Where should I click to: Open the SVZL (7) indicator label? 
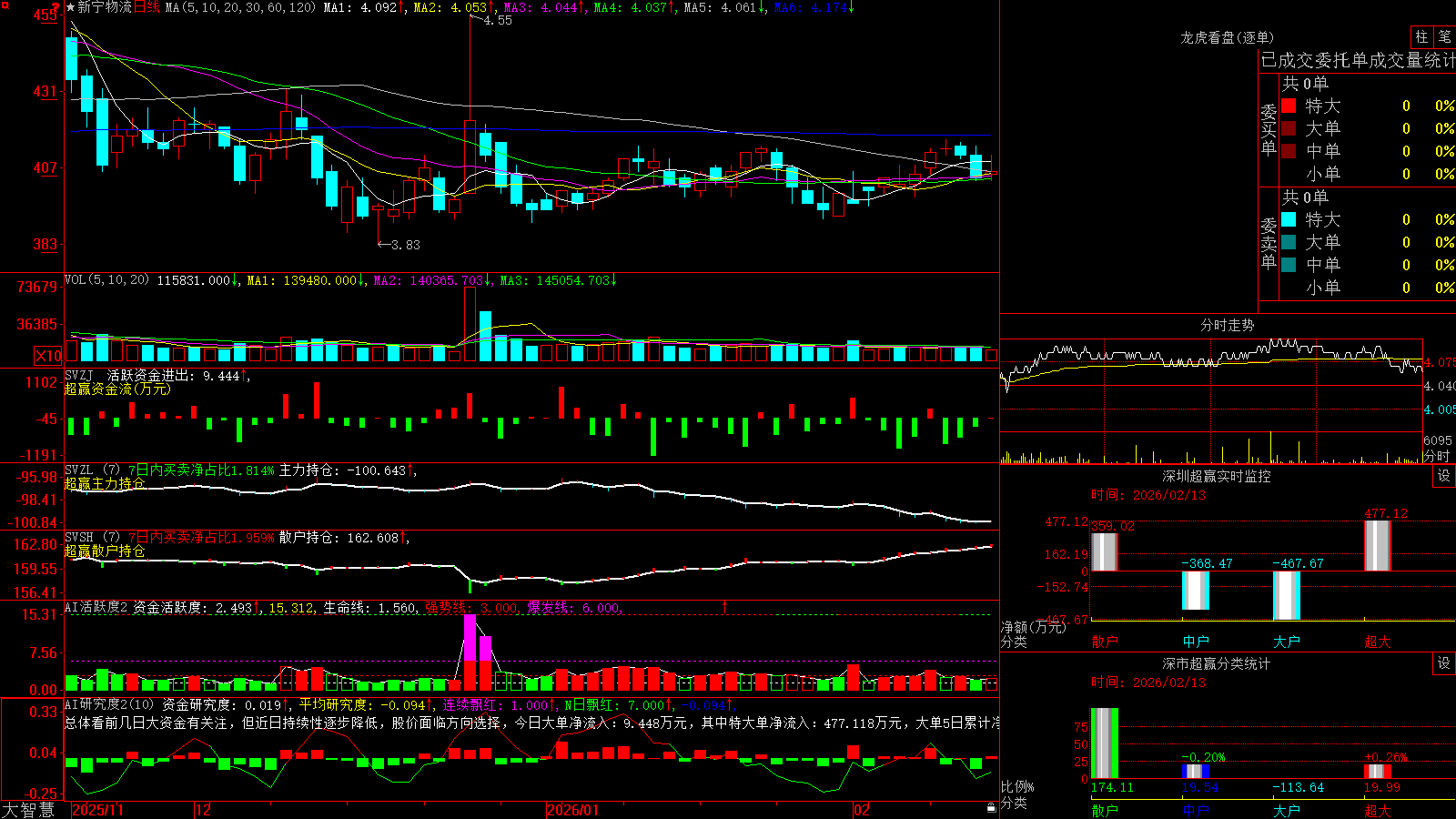92,470
